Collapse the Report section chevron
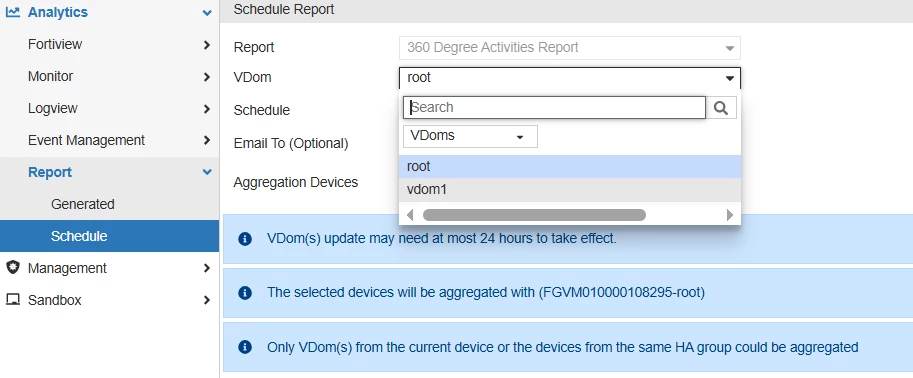Viewport: 913px width, 378px height. click(207, 172)
